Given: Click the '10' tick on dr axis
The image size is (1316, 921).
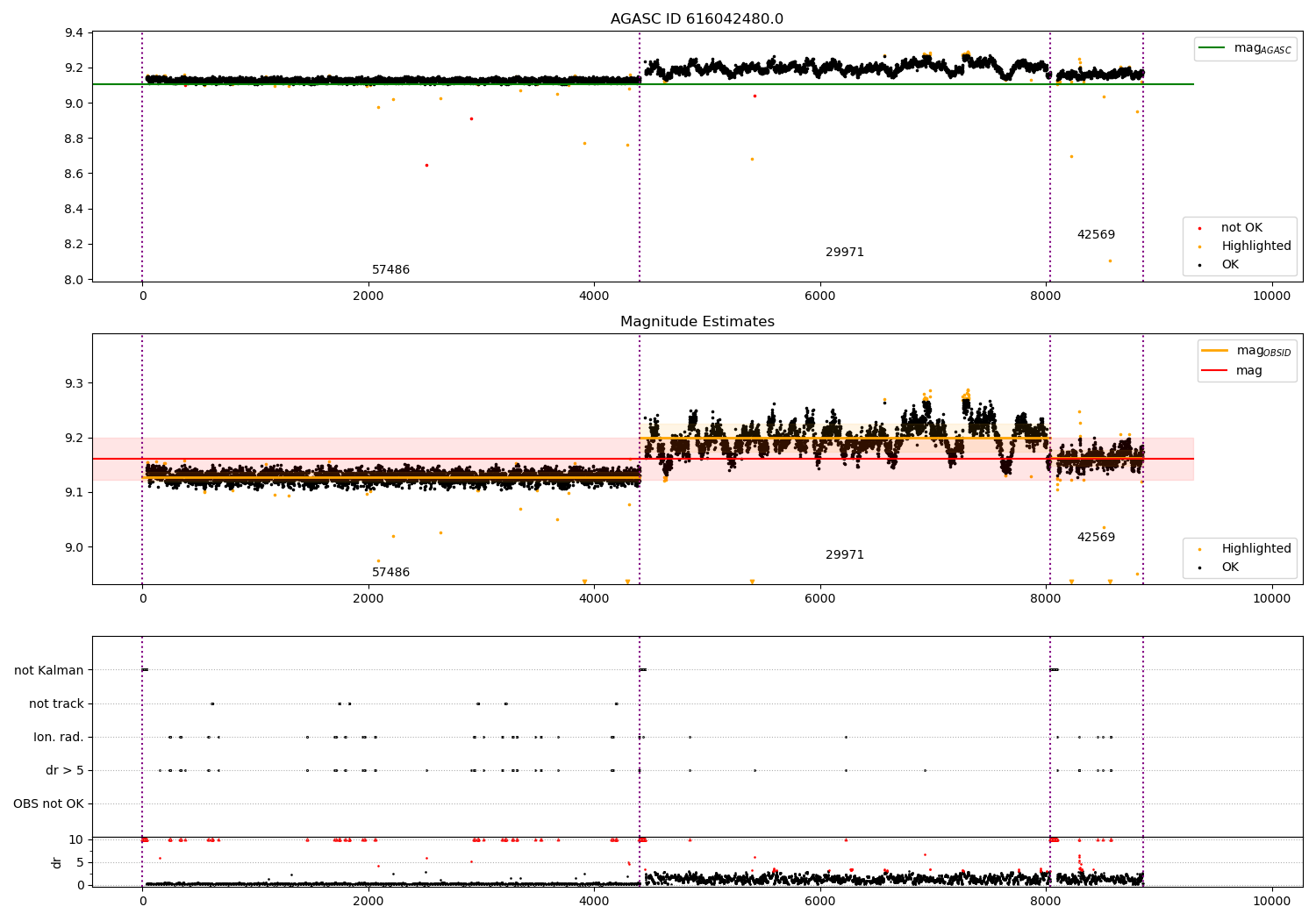Looking at the screenshot, I should [x=76, y=840].
